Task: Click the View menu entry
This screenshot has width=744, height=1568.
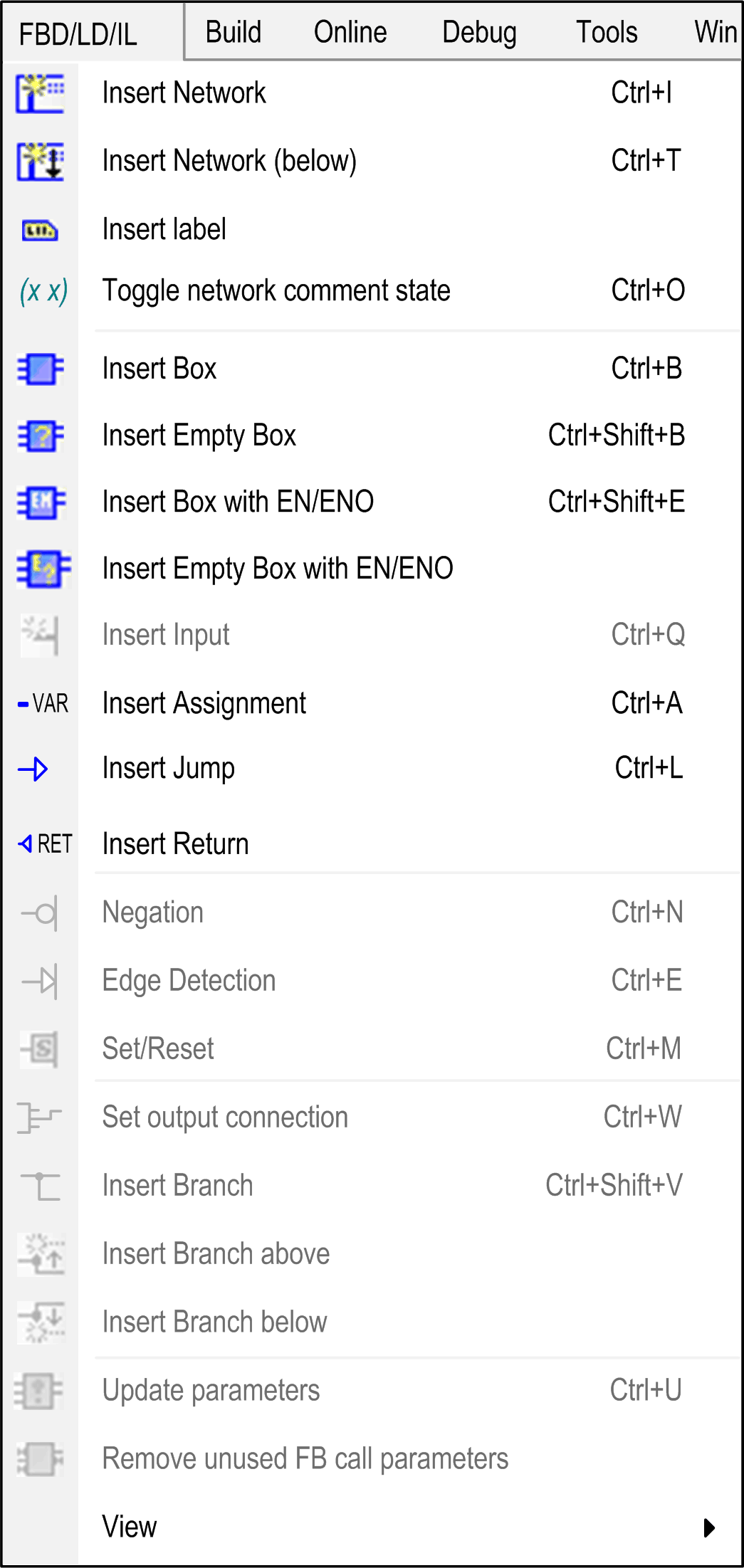Action: click(x=130, y=1527)
